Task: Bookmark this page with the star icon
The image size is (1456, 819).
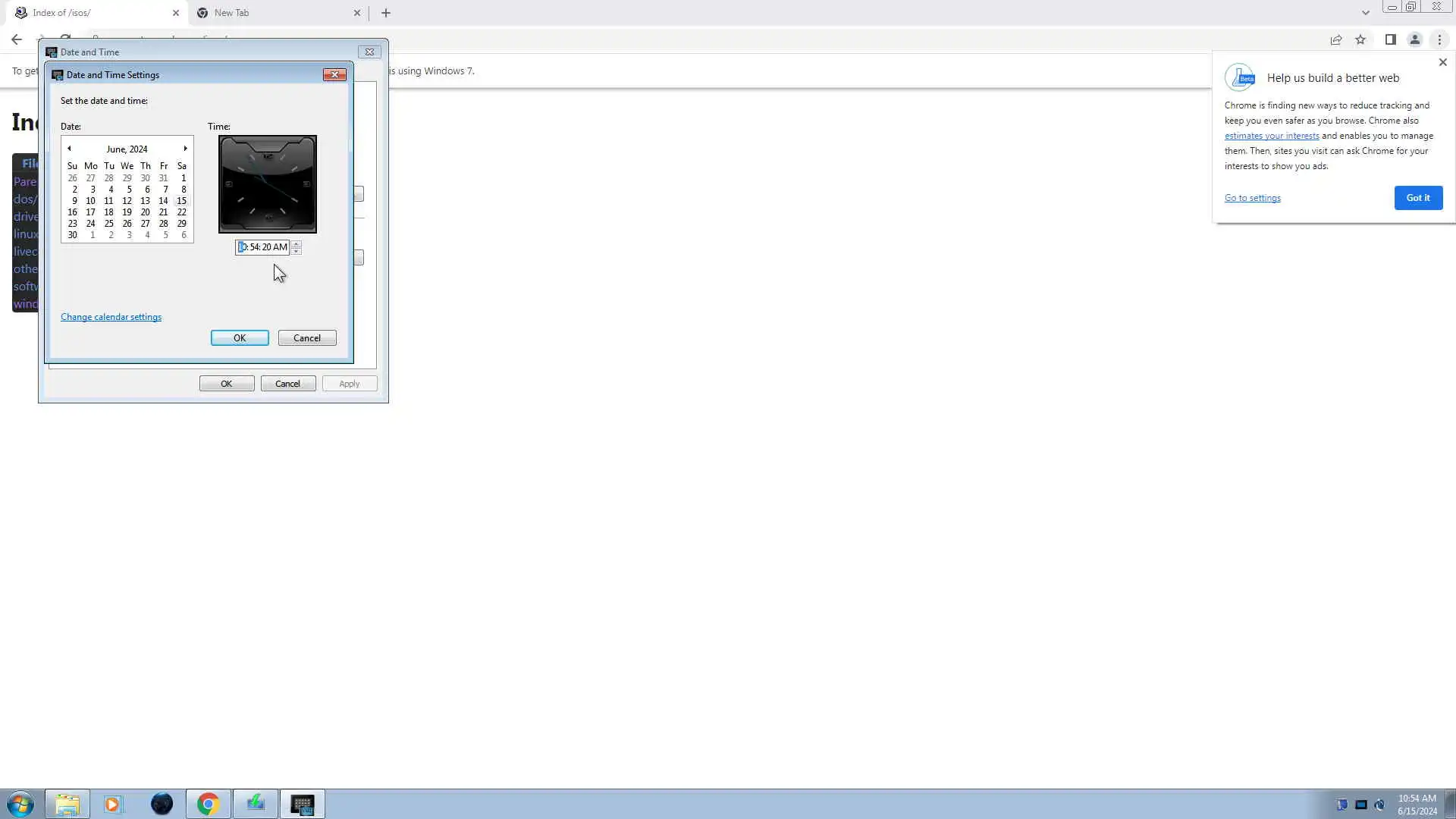Action: click(x=1360, y=39)
